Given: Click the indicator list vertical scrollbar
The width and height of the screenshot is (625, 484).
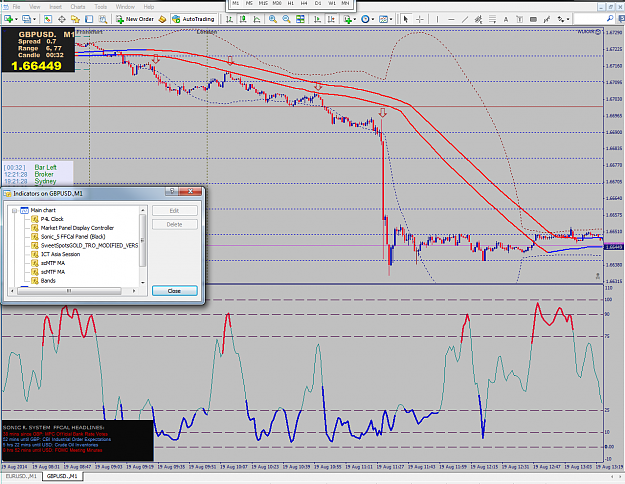Looking at the screenshot, I should pyautogui.click(x=143, y=246).
